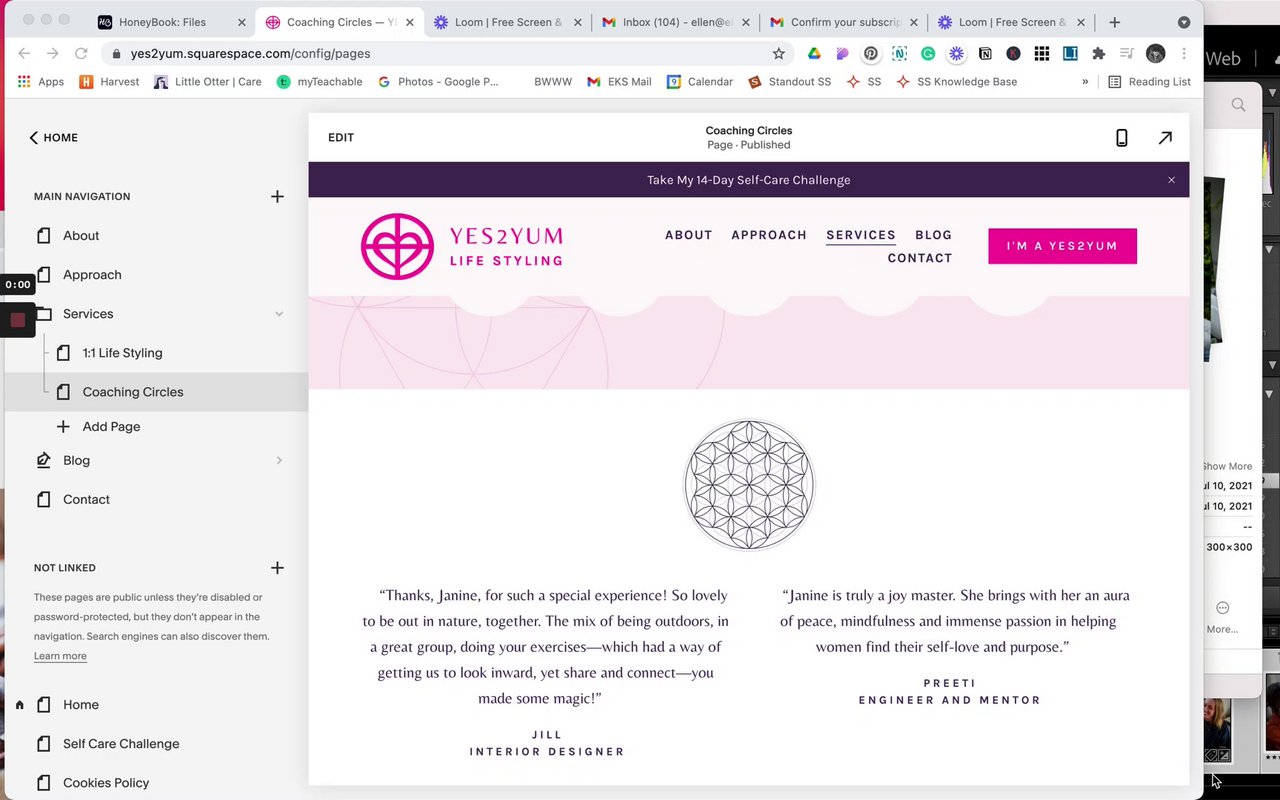Stop the Loom screen recording
Viewport: 1280px width, 800px height.
18,320
